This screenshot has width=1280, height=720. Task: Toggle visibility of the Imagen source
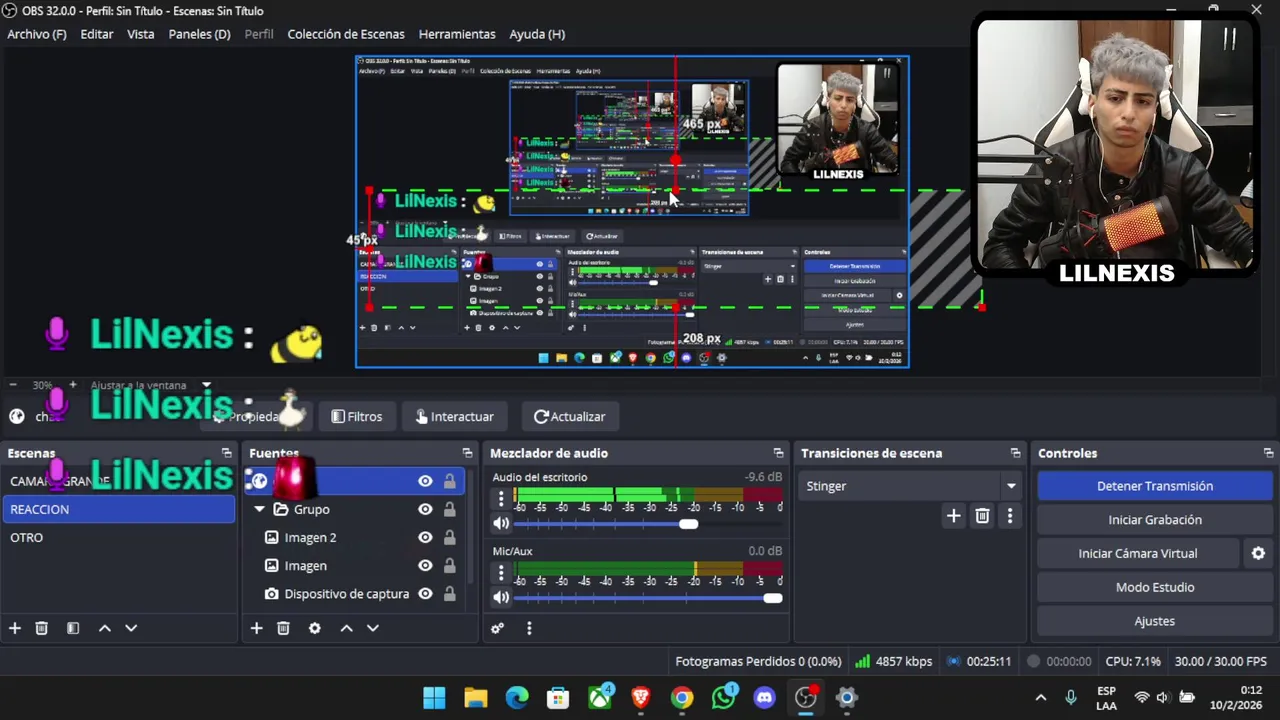[x=425, y=565]
